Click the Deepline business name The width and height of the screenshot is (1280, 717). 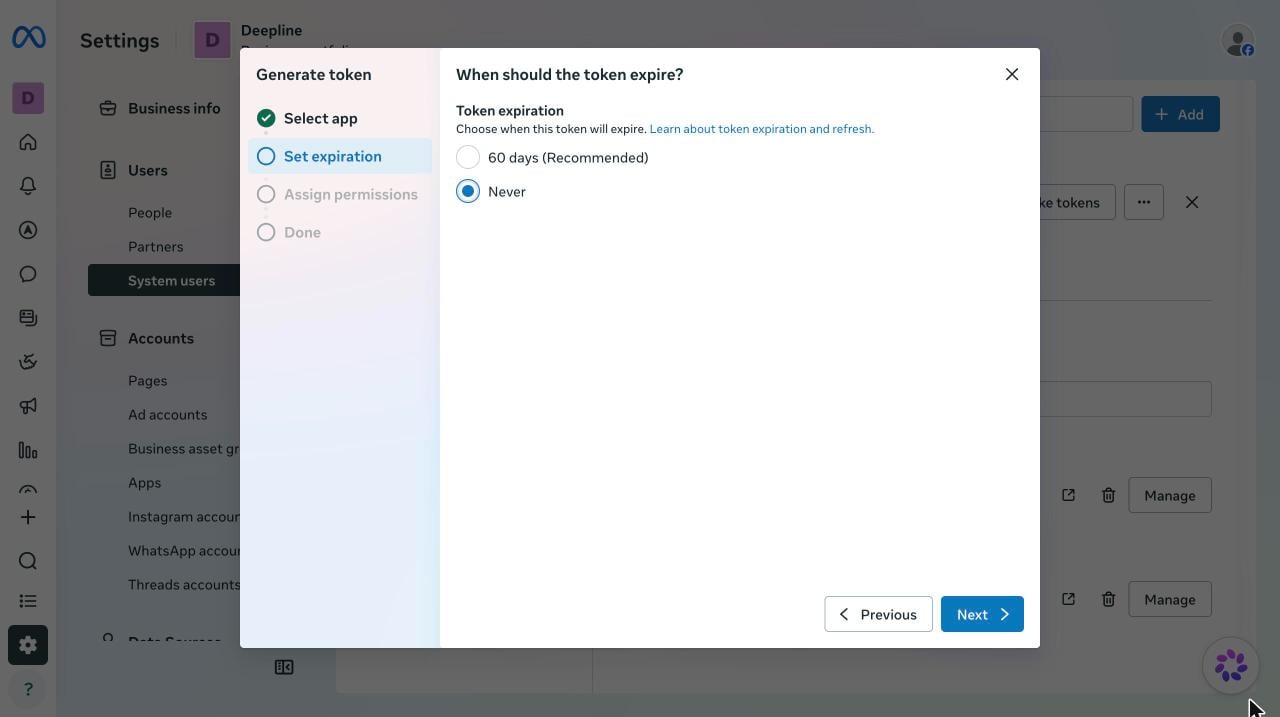[x=271, y=30]
